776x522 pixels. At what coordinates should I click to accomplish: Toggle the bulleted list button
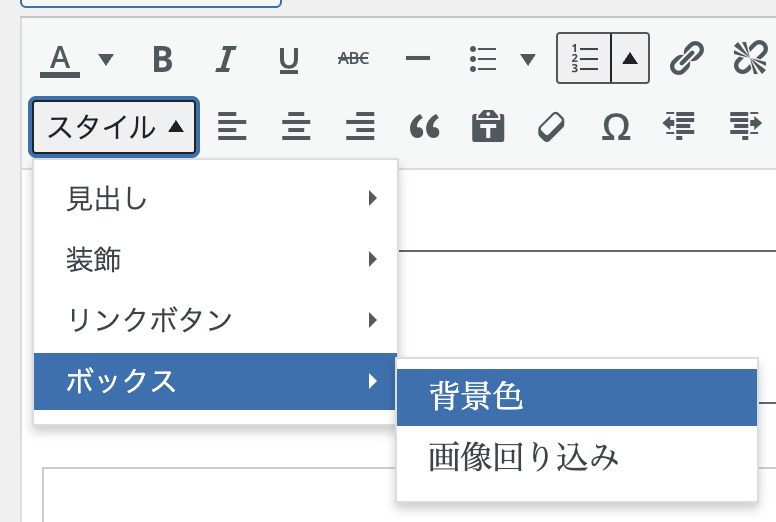tap(483, 59)
